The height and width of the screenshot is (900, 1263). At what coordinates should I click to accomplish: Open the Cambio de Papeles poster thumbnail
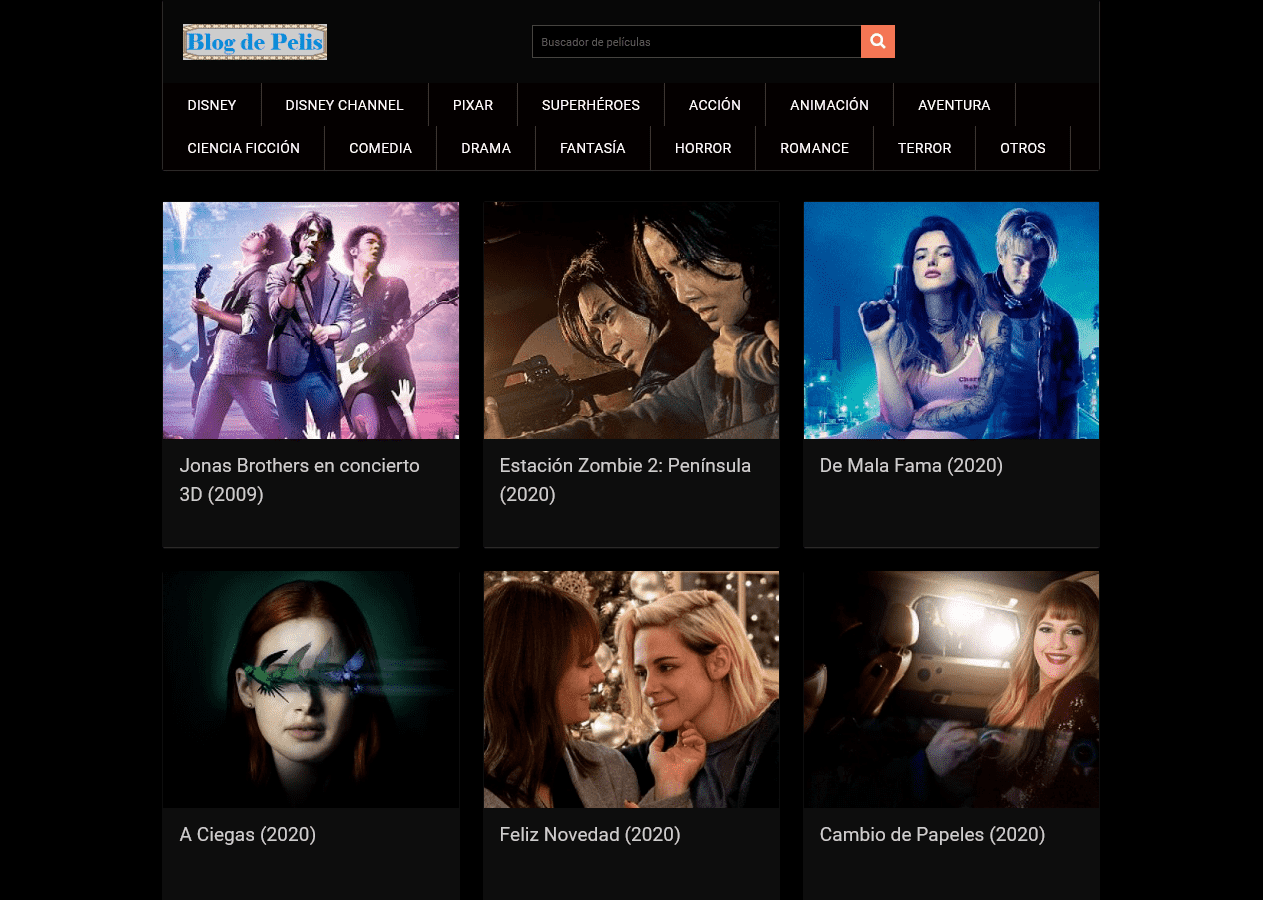(x=951, y=689)
